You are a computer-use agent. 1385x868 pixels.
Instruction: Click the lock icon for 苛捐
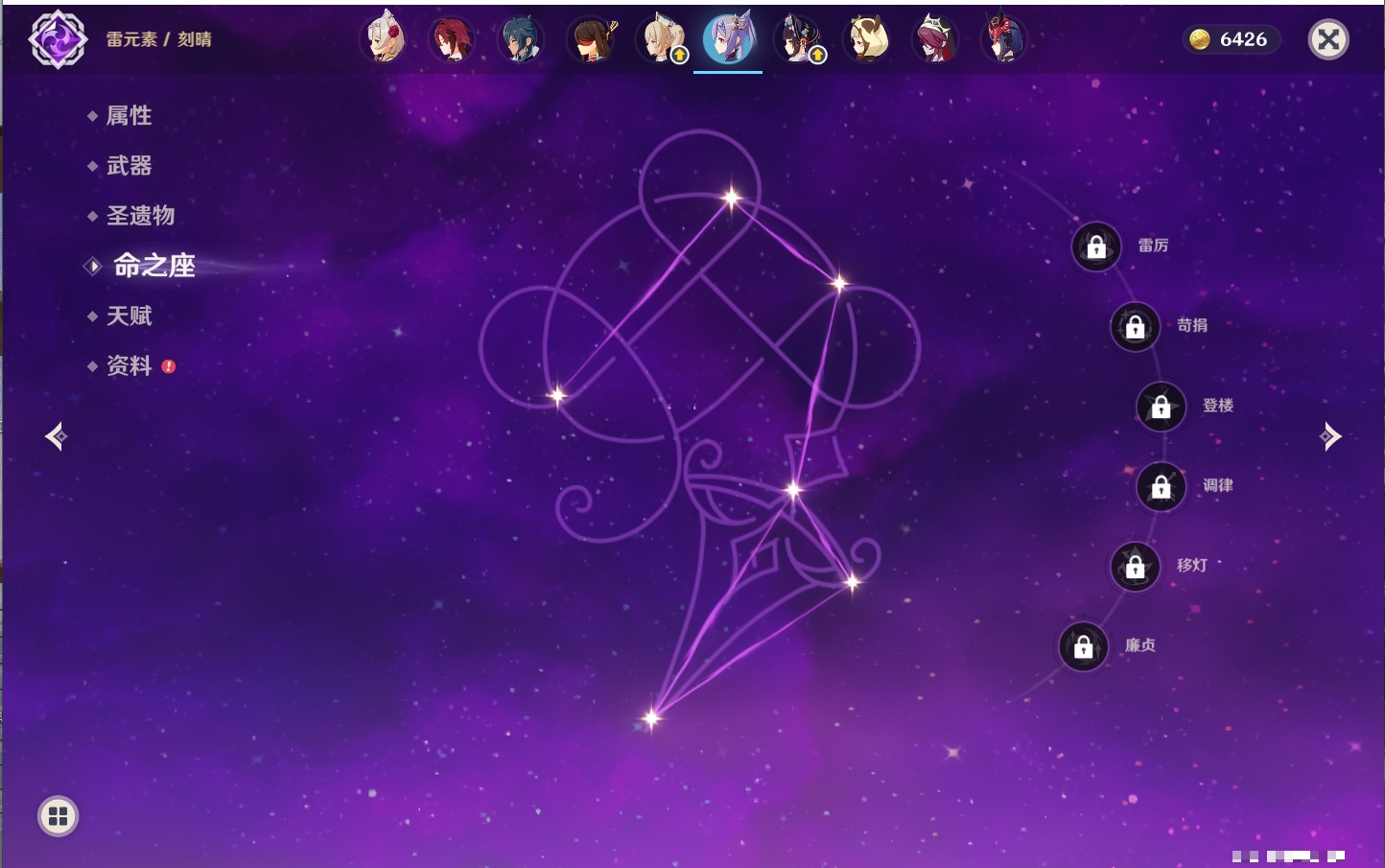click(x=1136, y=327)
